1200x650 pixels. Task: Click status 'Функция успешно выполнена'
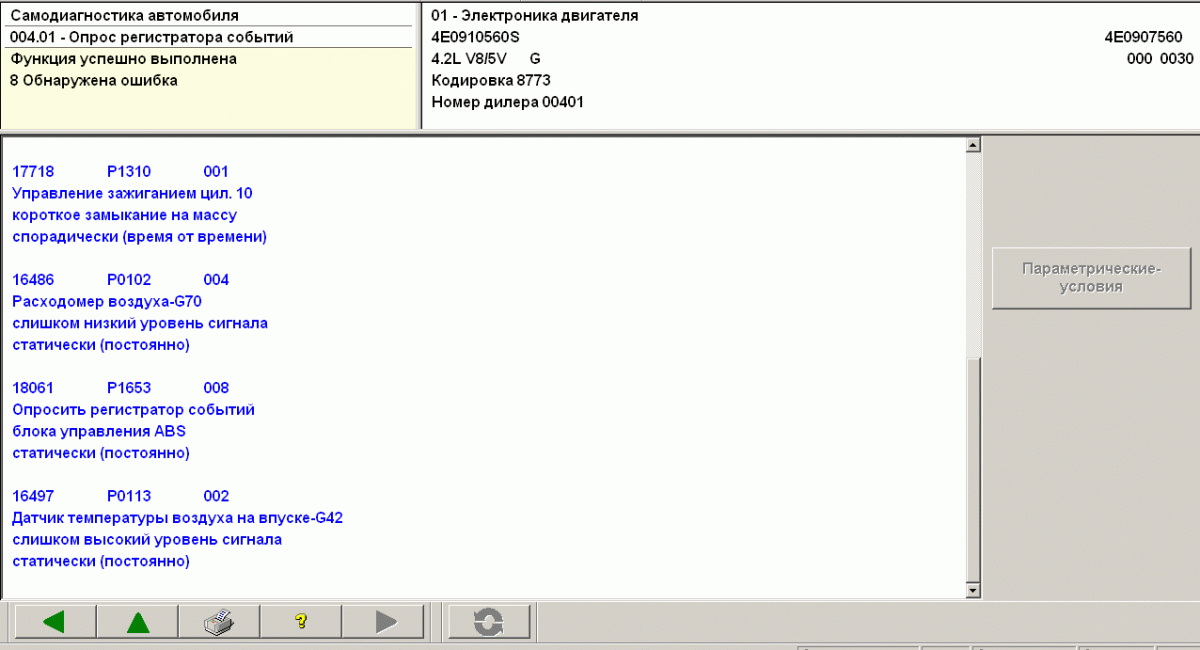pyautogui.click(x=123, y=59)
